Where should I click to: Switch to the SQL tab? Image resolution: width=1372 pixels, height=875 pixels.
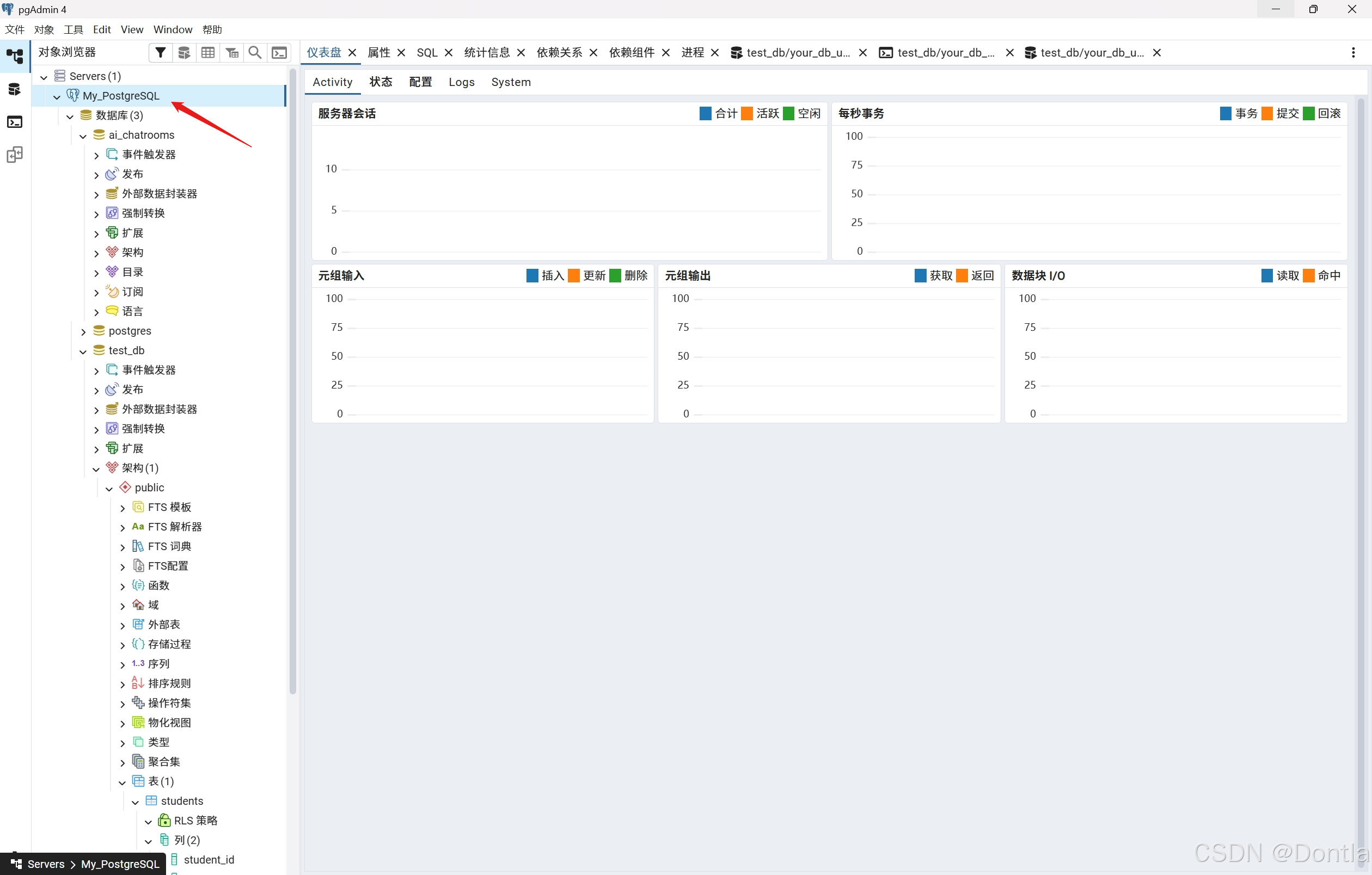coord(427,52)
